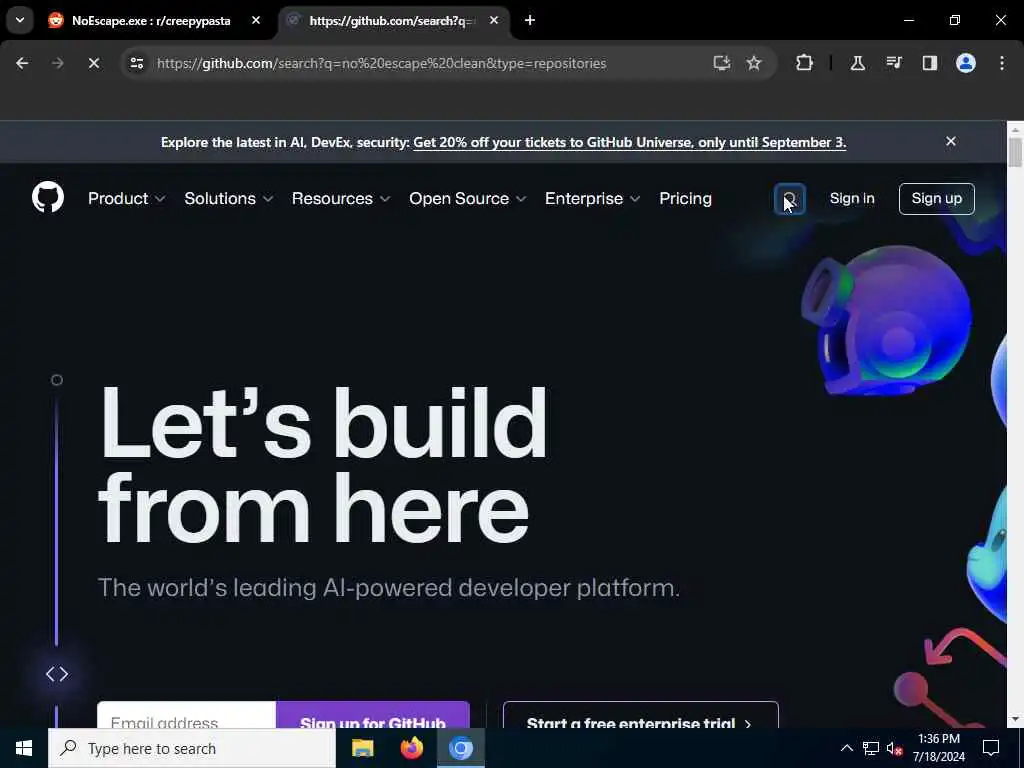View site information icon in address bar
1024x768 pixels.
tap(136, 63)
